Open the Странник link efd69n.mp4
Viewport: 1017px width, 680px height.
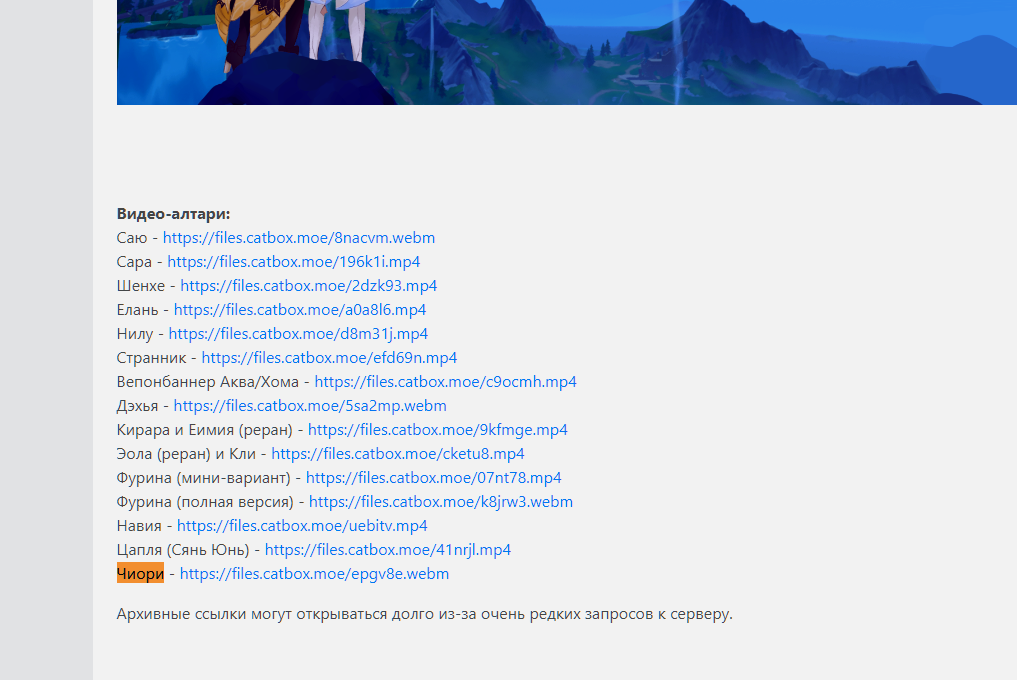tap(329, 358)
